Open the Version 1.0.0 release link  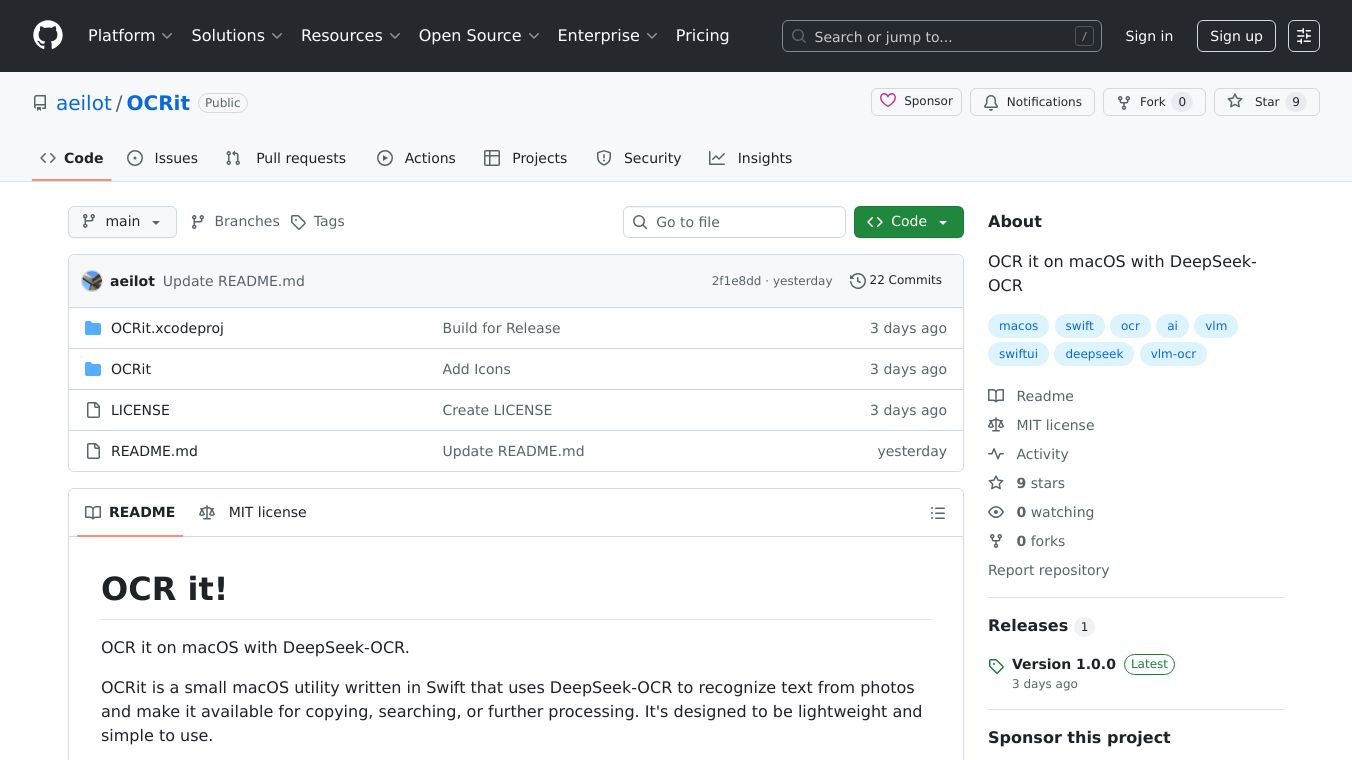pyautogui.click(x=1063, y=664)
